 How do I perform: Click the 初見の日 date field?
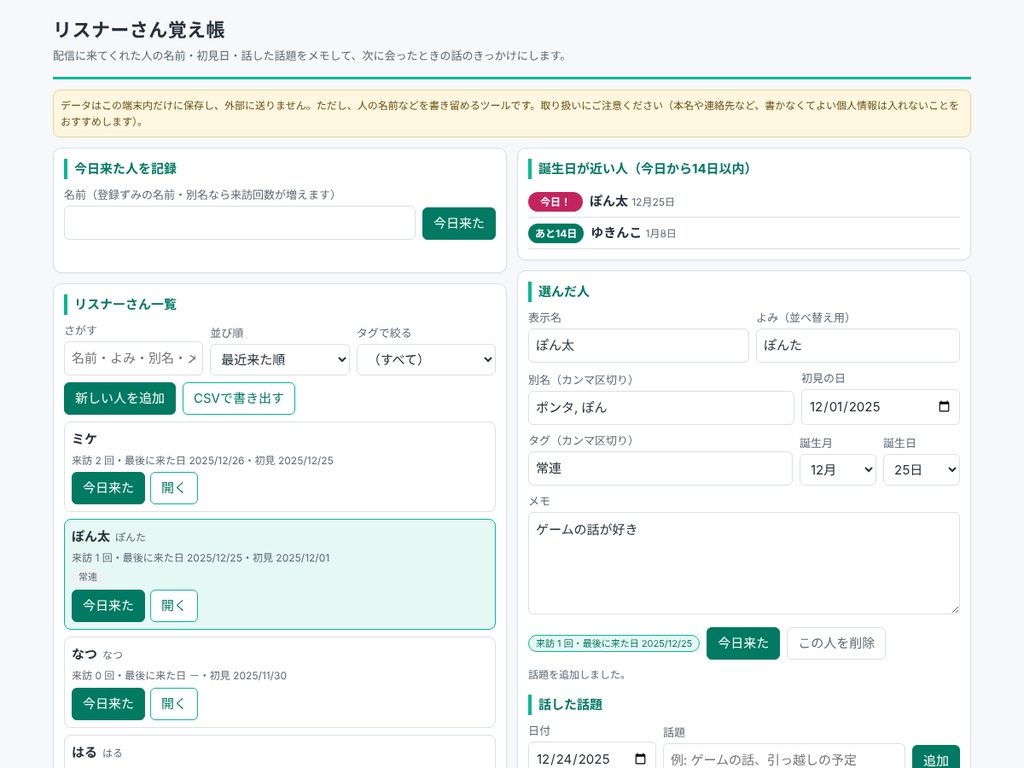click(880, 407)
